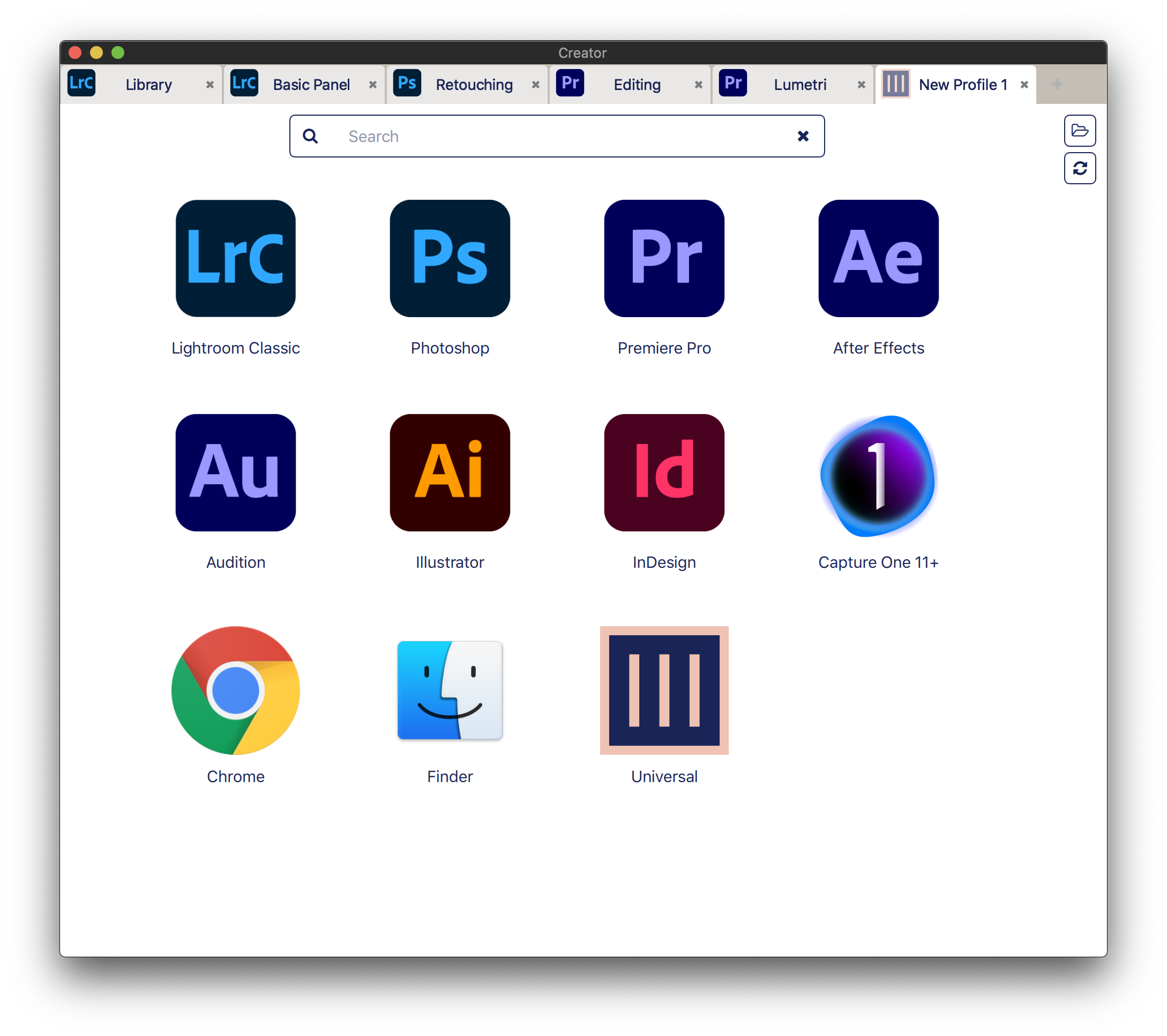Select the New Profile 1 tab
This screenshot has width=1167, height=1036.
(x=955, y=85)
